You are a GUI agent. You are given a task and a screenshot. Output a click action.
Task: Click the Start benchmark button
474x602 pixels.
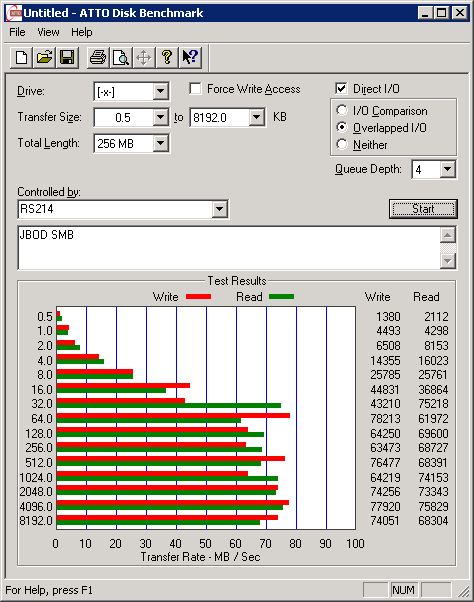[x=423, y=209]
